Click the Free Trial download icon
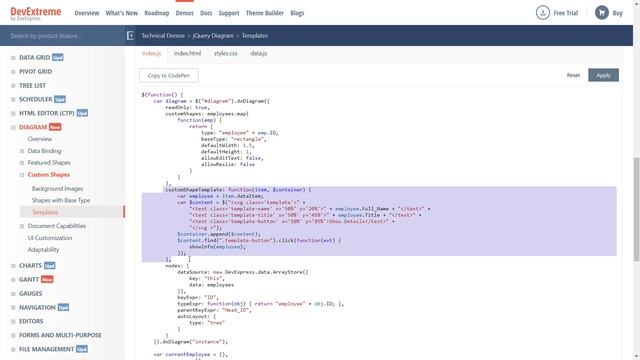The height and width of the screenshot is (360, 640). pos(542,13)
